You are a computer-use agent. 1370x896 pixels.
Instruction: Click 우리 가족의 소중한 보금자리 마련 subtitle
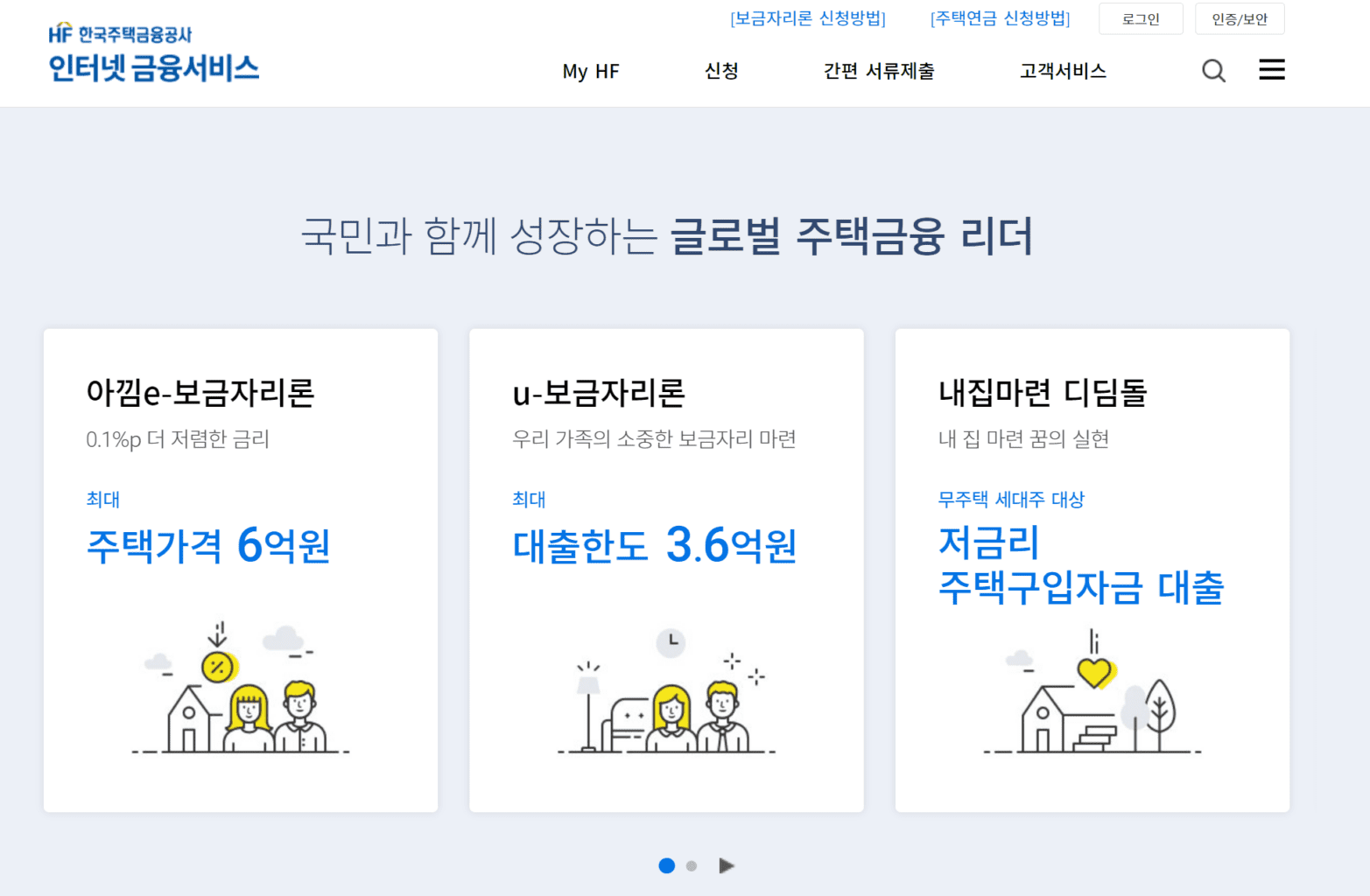654,439
